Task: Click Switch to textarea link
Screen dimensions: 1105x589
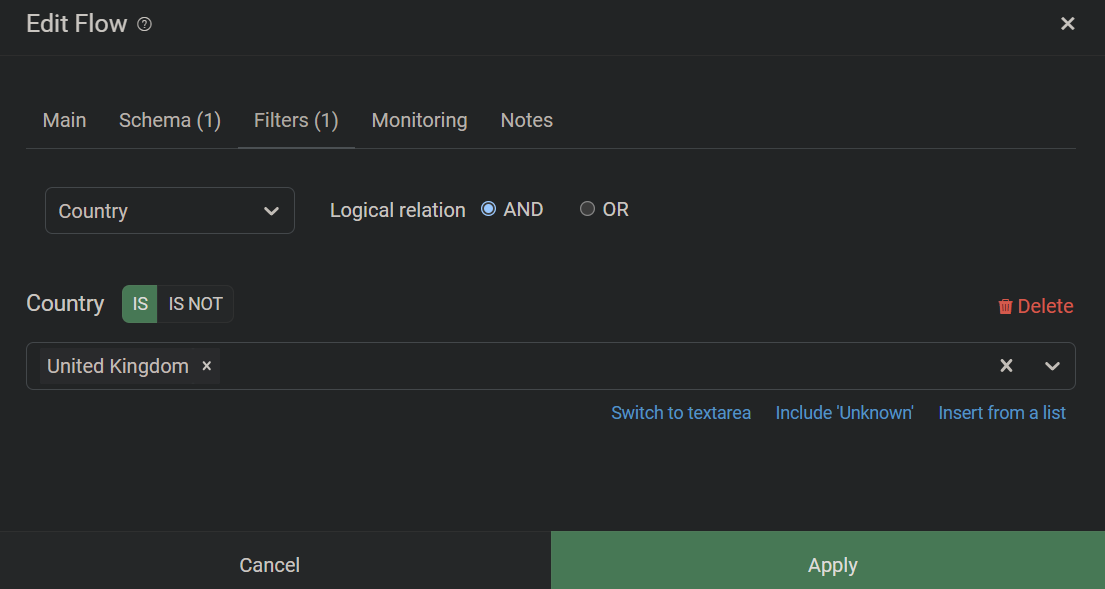Action: [681, 413]
